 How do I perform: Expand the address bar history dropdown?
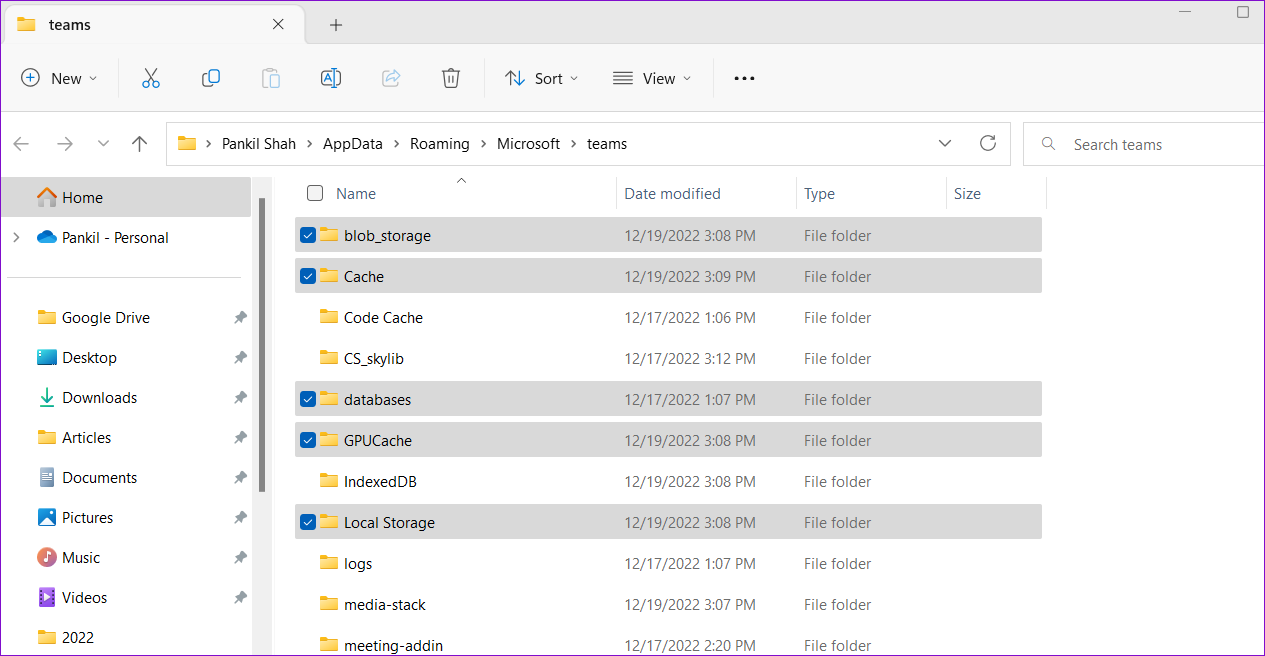945,144
